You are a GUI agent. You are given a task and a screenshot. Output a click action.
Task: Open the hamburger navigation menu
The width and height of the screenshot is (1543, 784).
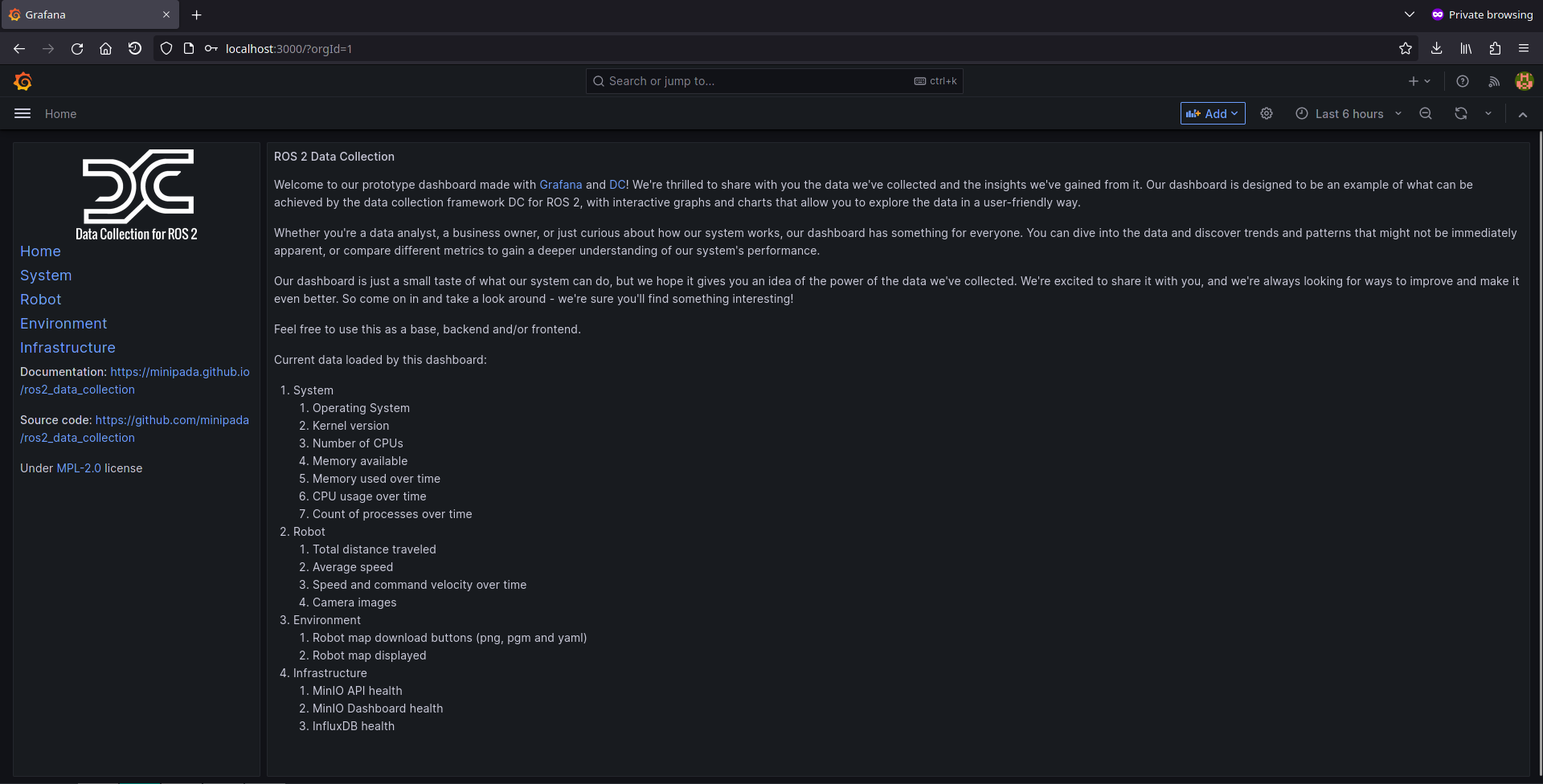pyautogui.click(x=23, y=114)
